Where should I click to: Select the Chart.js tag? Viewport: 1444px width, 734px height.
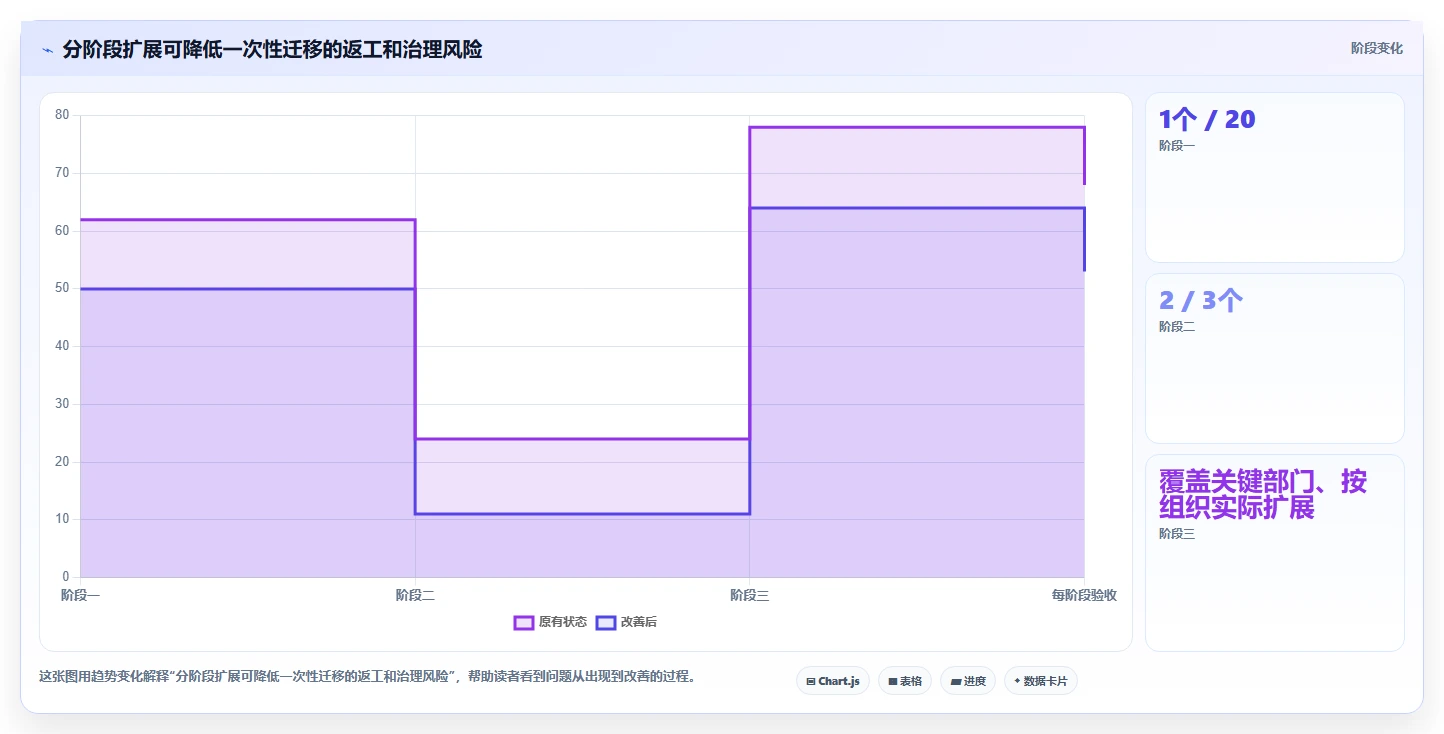[833, 681]
